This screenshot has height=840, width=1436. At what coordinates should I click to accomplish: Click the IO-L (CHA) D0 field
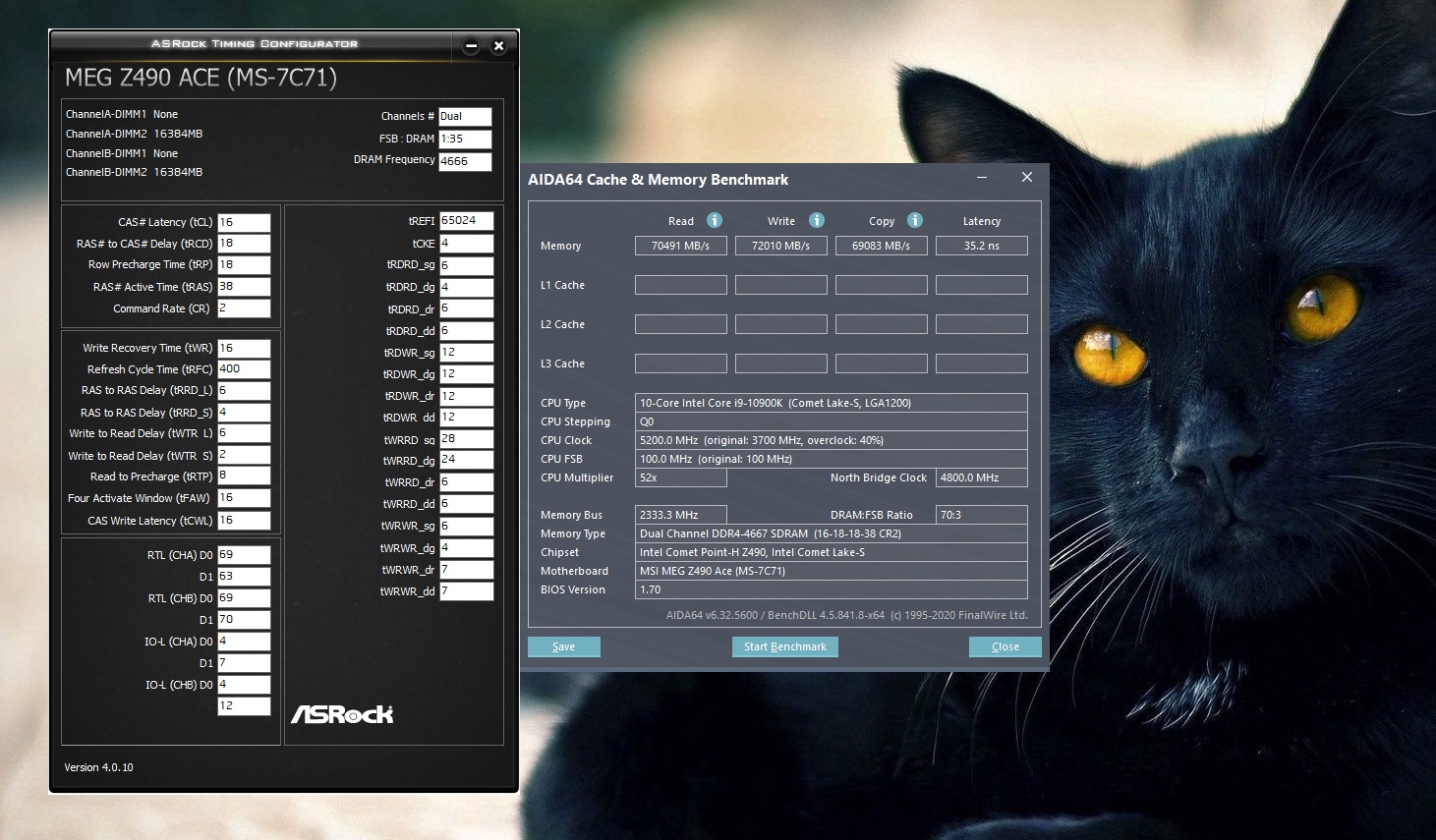pos(244,642)
